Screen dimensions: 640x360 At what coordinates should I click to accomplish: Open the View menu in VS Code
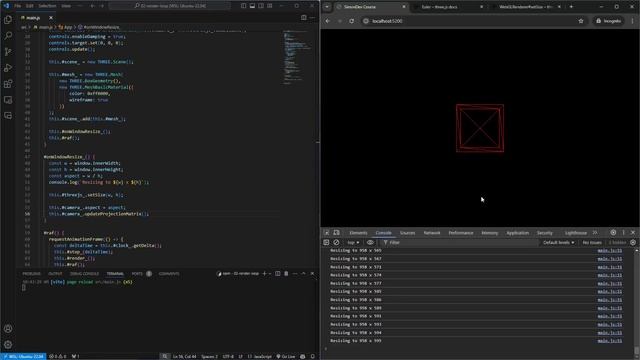point(66,6)
